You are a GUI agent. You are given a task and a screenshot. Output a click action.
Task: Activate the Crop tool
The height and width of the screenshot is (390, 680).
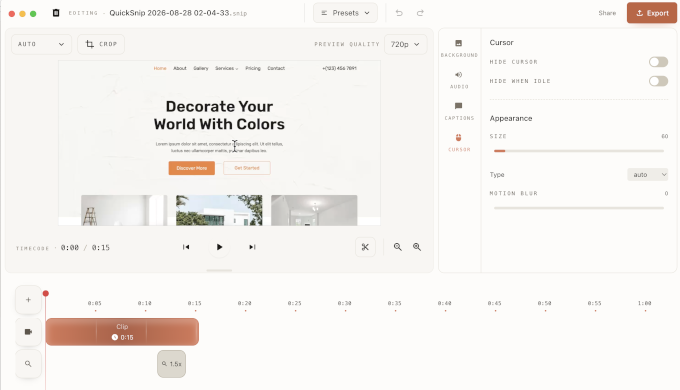pyautogui.click(x=101, y=44)
